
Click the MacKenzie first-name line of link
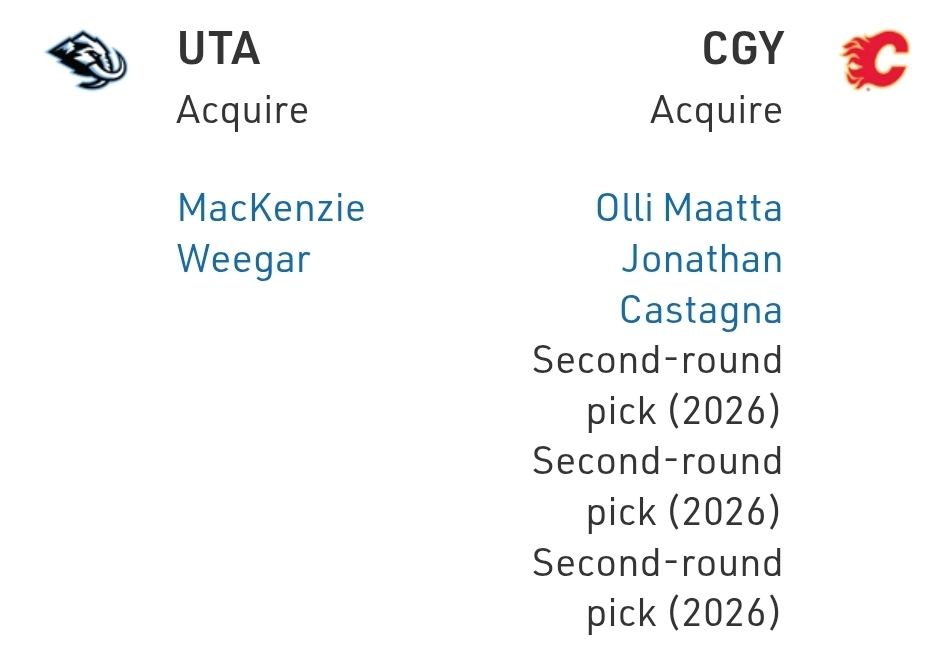270,209
